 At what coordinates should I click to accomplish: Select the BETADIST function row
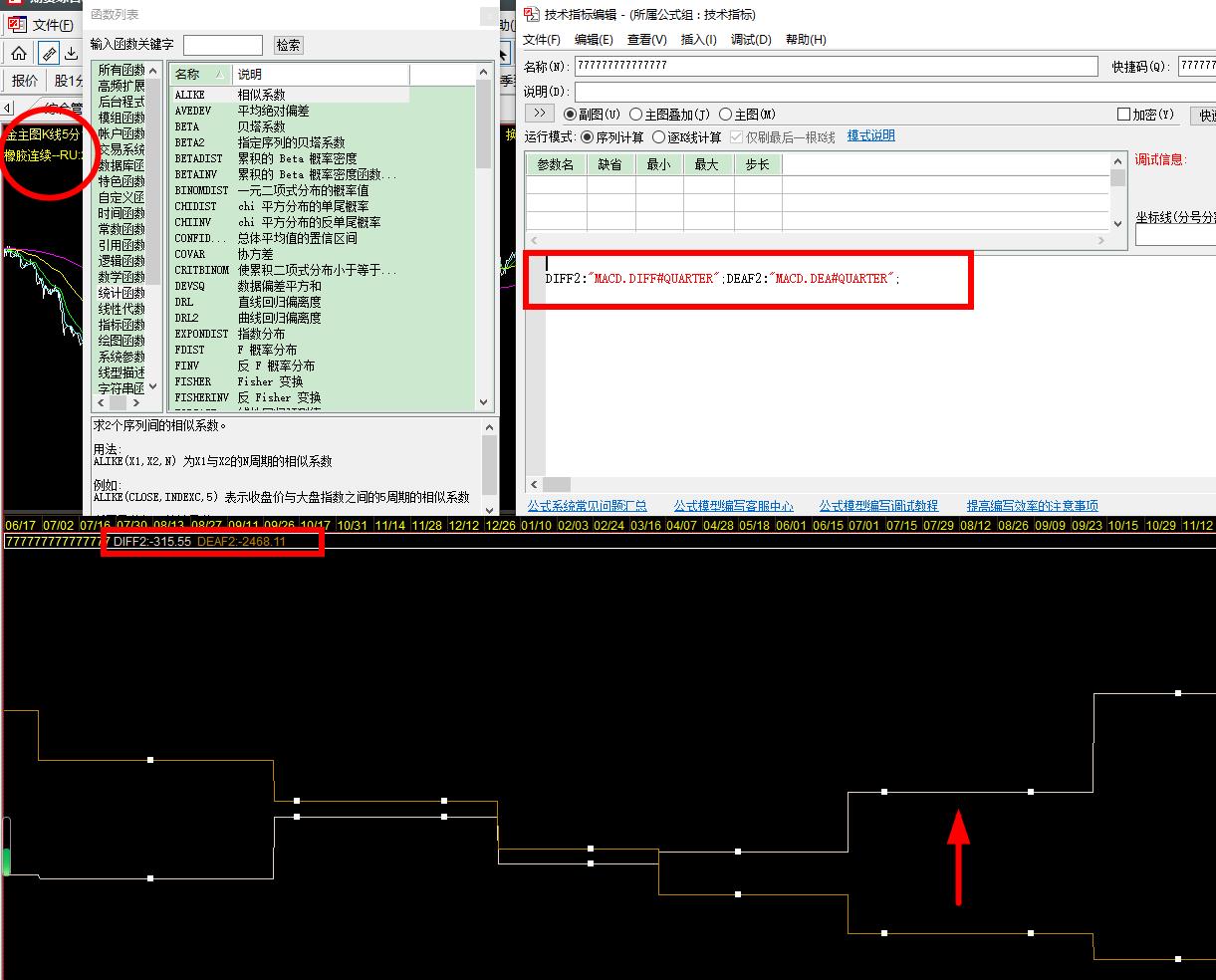[x=199, y=158]
